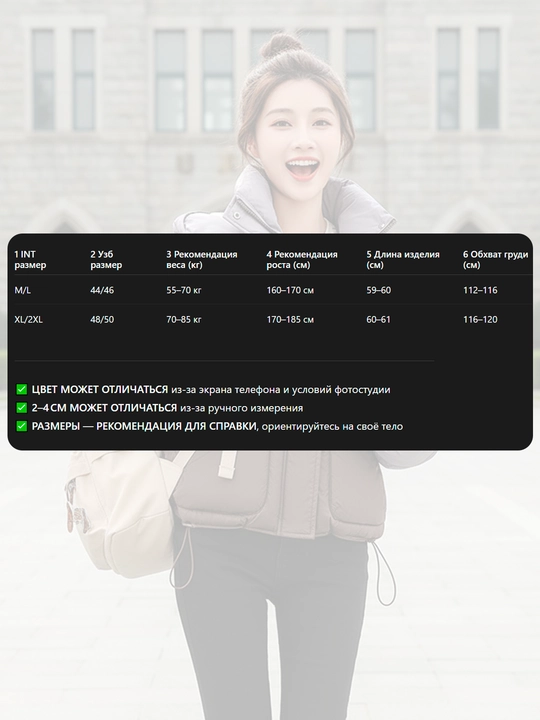
Task: Click the '5 Длина изделия (см)' header
Action: [403, 259]
